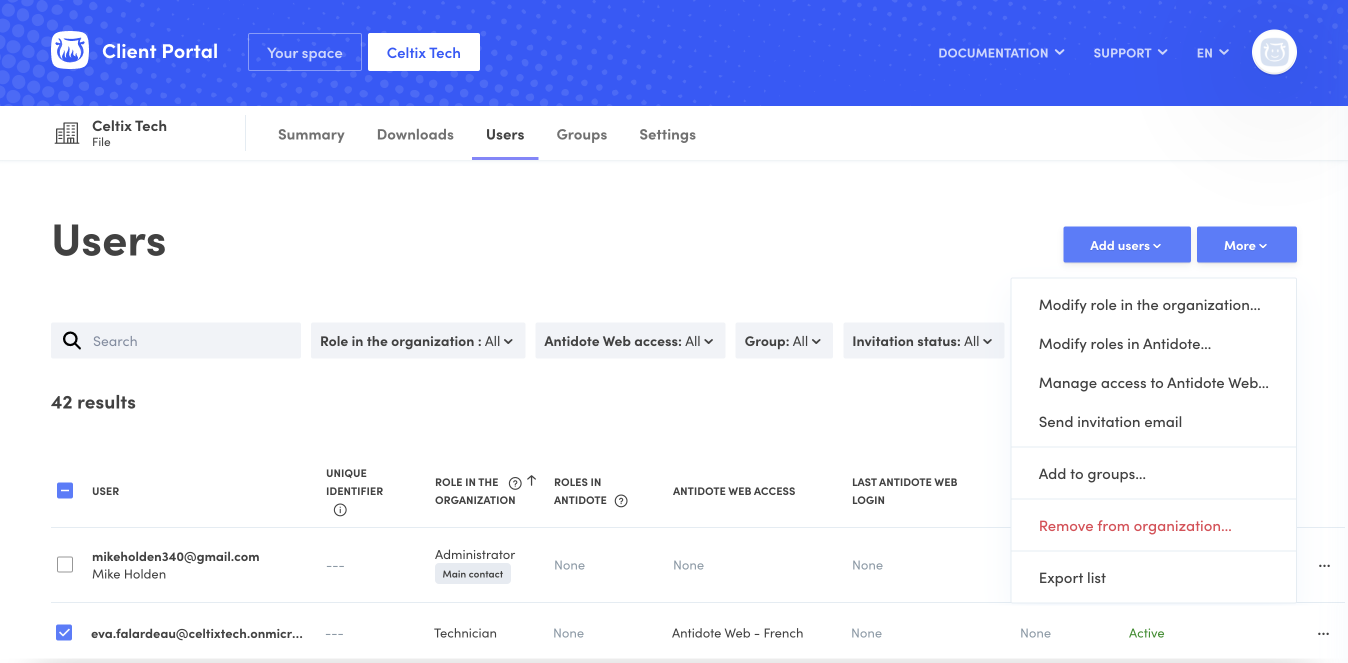Click the 42 results count
The height and width of the screenshot is (663, 1348).
(93, 402)
